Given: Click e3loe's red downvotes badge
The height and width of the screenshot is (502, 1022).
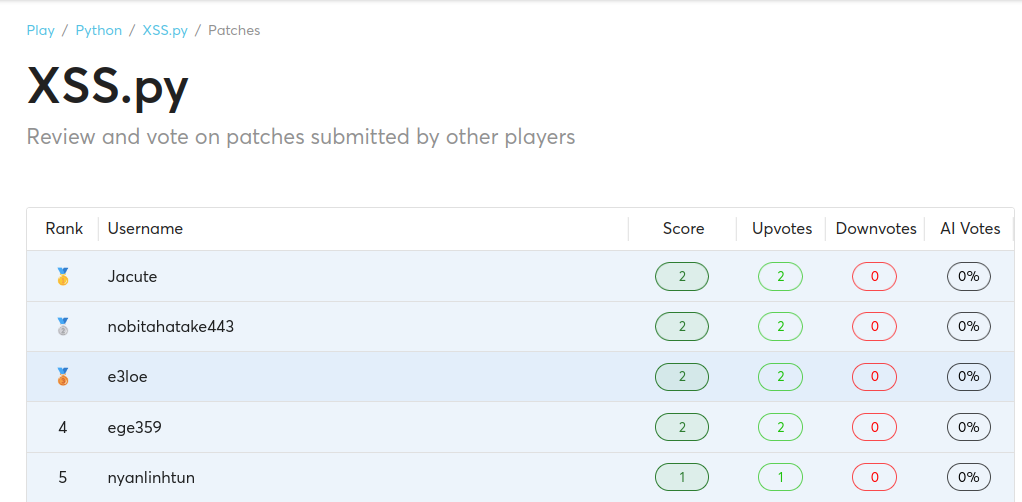Looking at the screenshot, I should pos(874,377).
